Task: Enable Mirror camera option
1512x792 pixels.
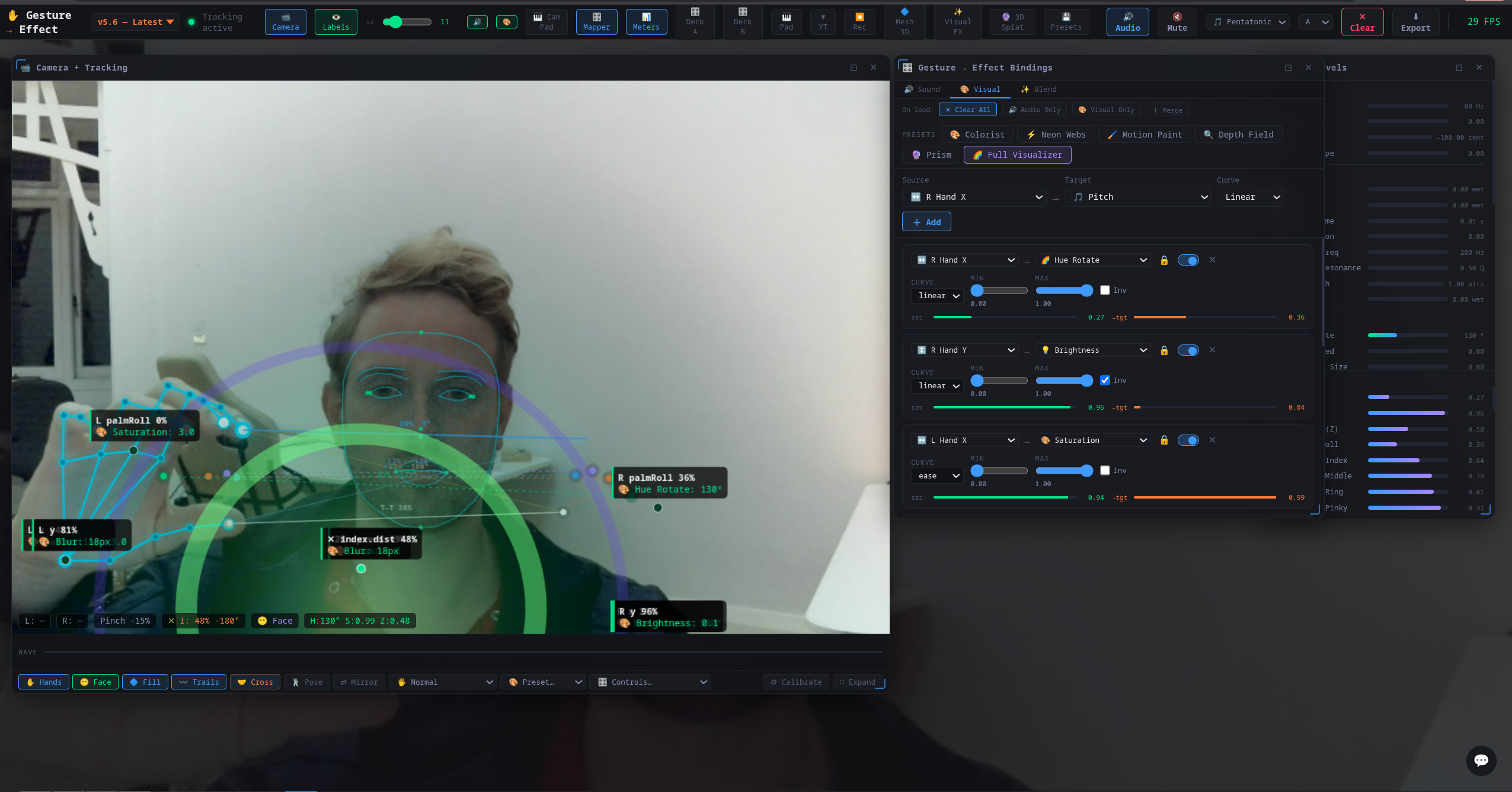Action: 359,682
